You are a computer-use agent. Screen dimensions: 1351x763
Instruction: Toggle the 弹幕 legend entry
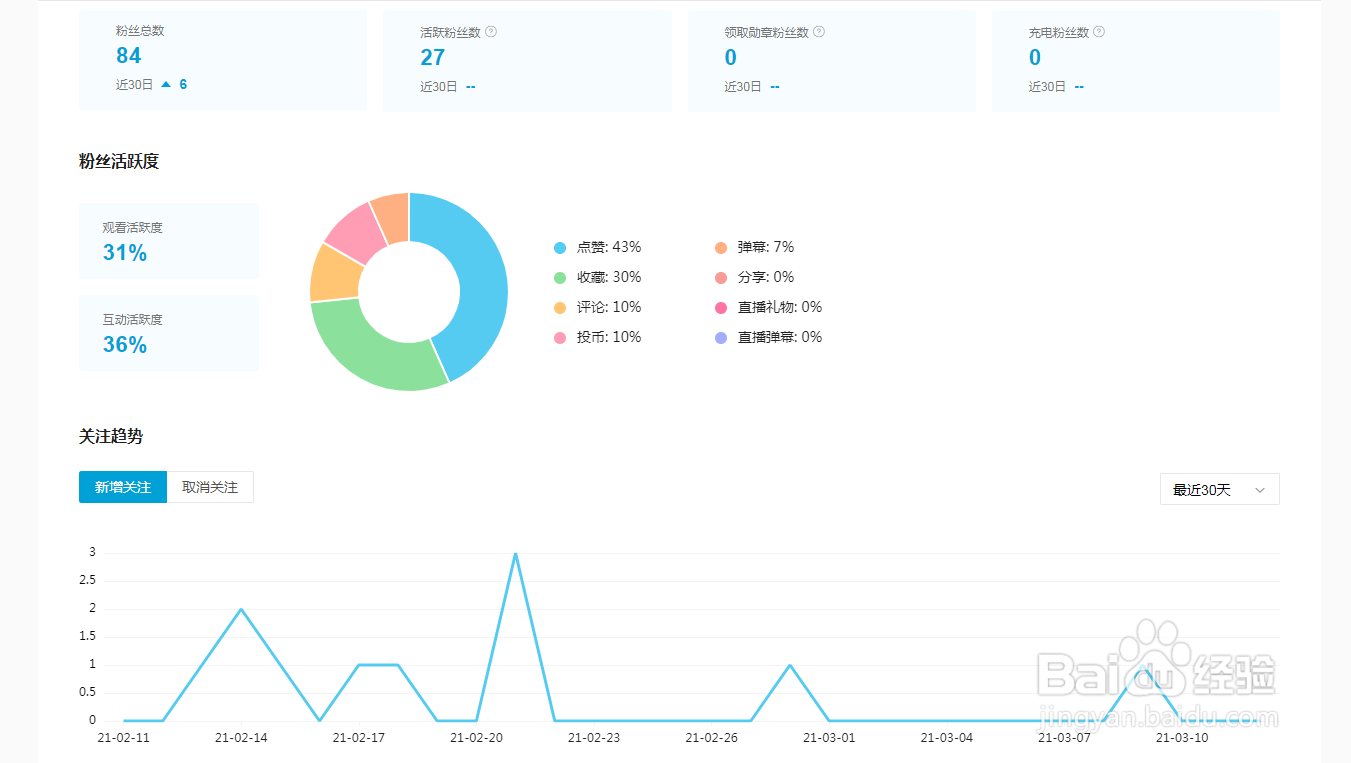pyautogui.click(x=754, y=247)
